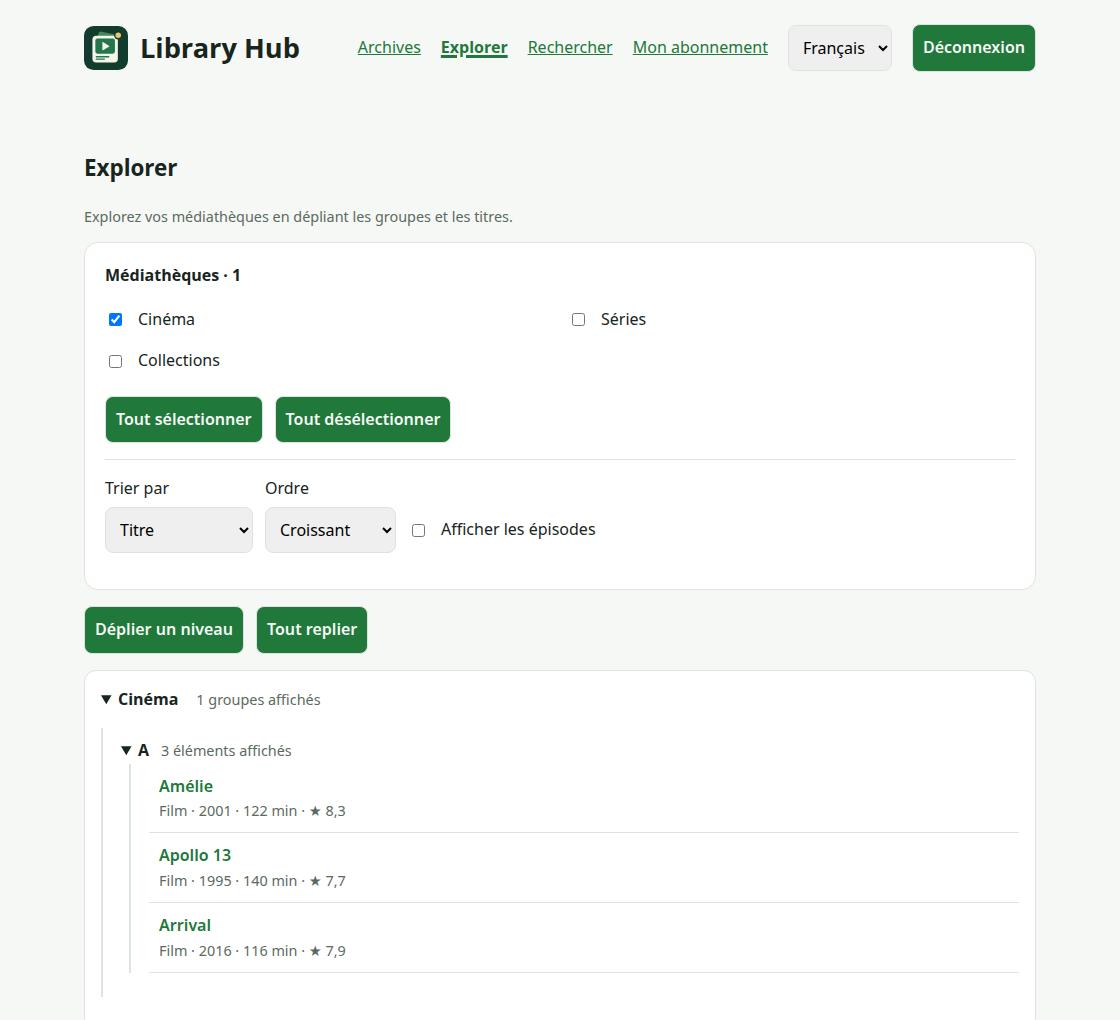This screenshot has width=1120, height=1020.
Task: Click the "3 éléments affichés" text
Action: point(226,751)
